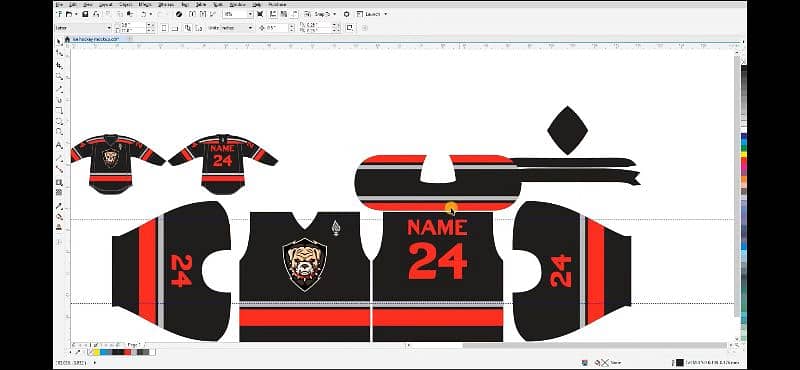Click the Open file toolbar icon

click(69, 14)
